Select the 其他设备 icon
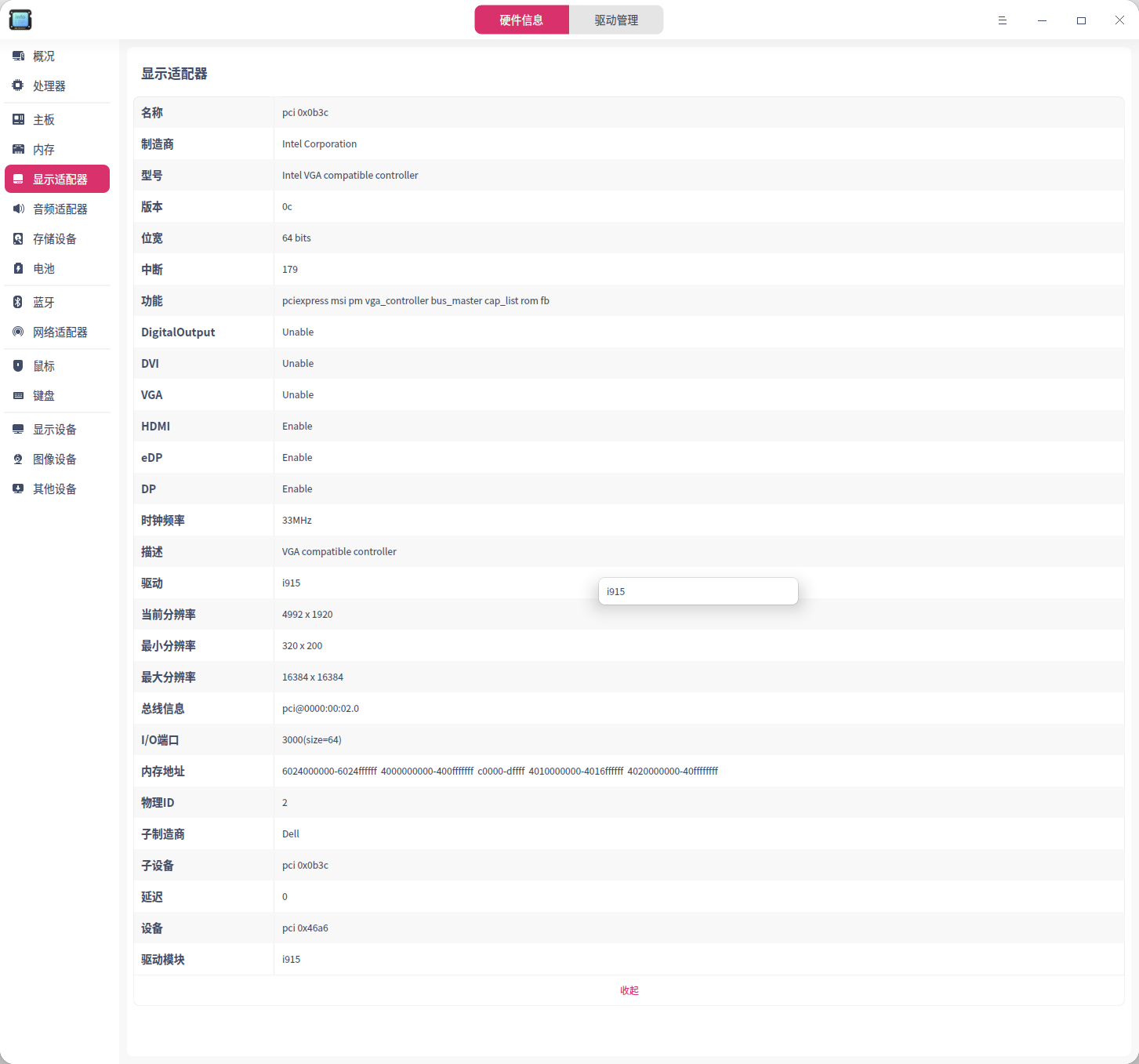 [x=18, y=488]
